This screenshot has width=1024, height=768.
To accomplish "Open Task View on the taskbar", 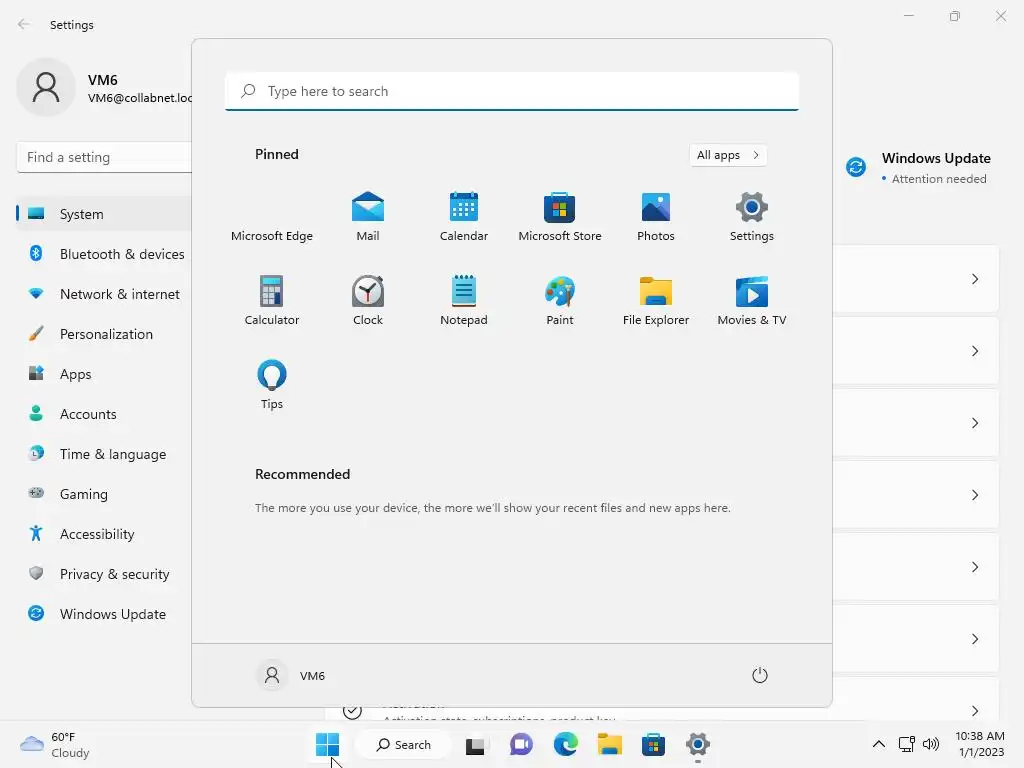I will tap(475, 744).
